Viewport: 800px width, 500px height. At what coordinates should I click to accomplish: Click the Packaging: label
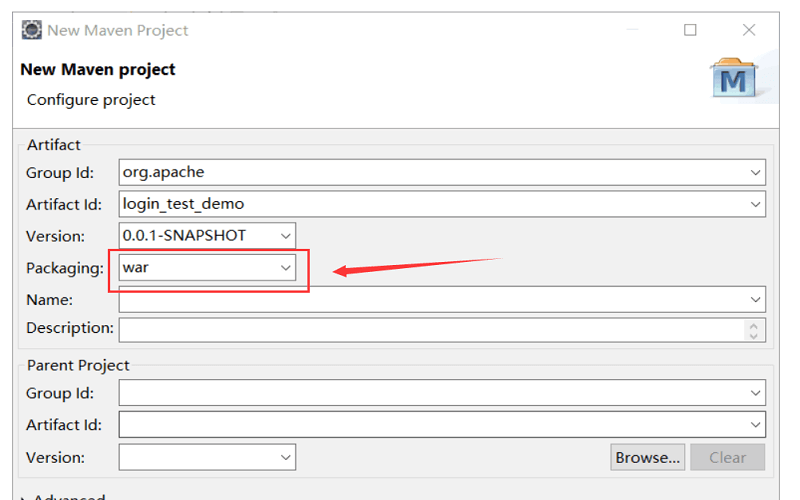tap(65, 268)
